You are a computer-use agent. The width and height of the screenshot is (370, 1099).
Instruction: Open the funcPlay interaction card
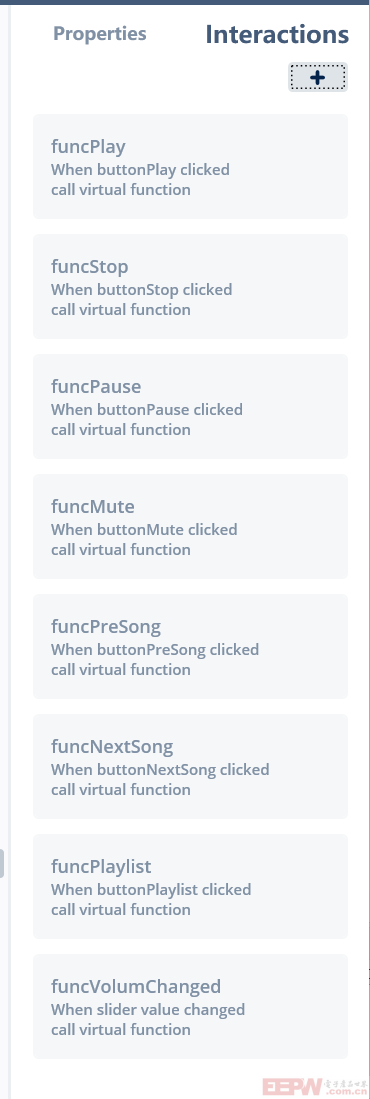pyautogui.click(x=191, y=167)
